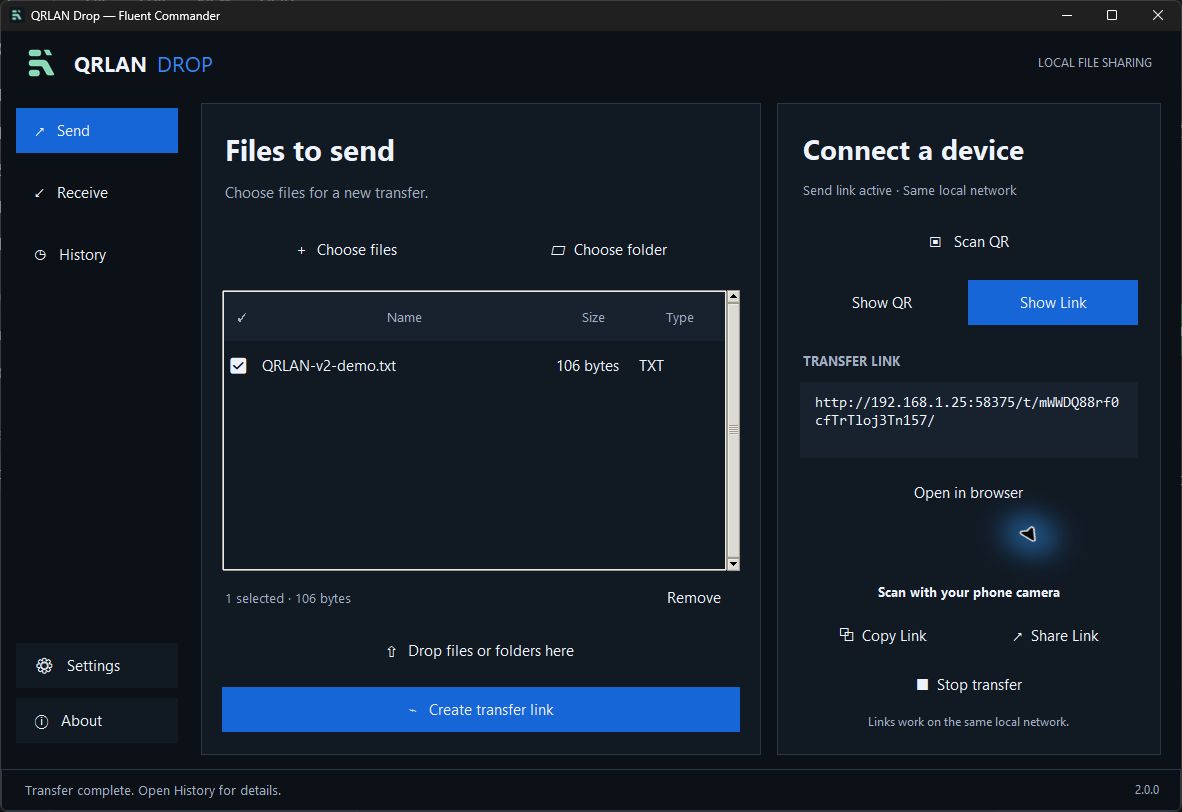Click Create transfer link
The width and height of the screenshot is (1182, 812).
point(480,709)
